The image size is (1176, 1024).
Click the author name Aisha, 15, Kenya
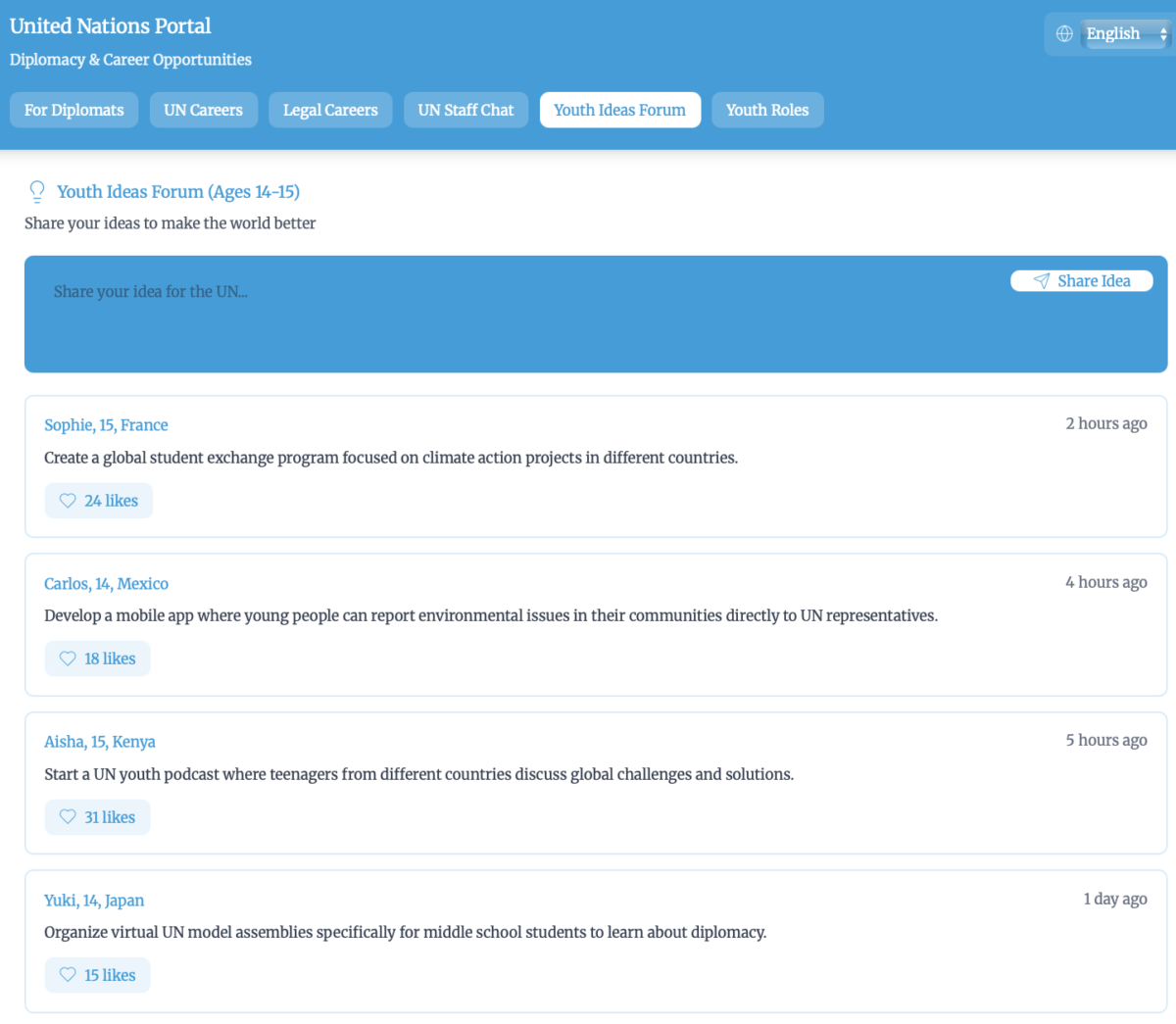[100, 742]
